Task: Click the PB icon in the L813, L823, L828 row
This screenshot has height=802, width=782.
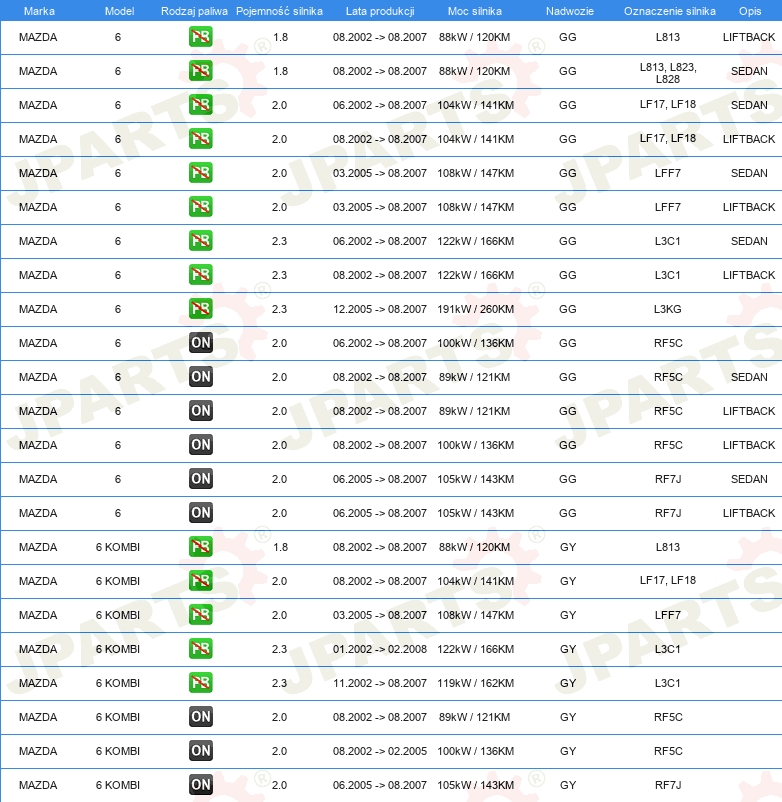Action: pyautogui.click(x=200, y=71)
